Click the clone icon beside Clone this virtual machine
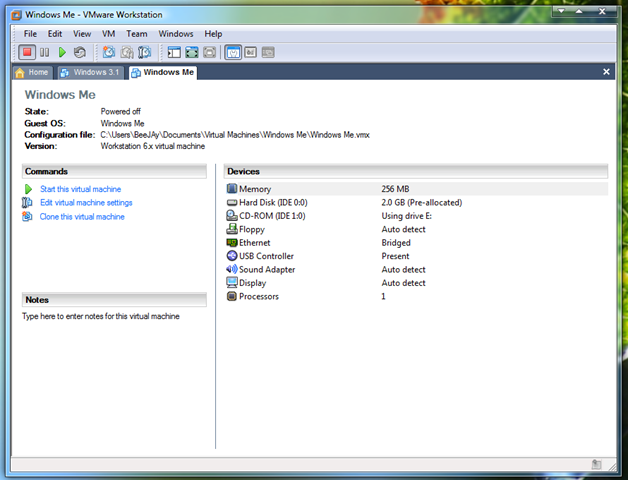 coord(27,216)
